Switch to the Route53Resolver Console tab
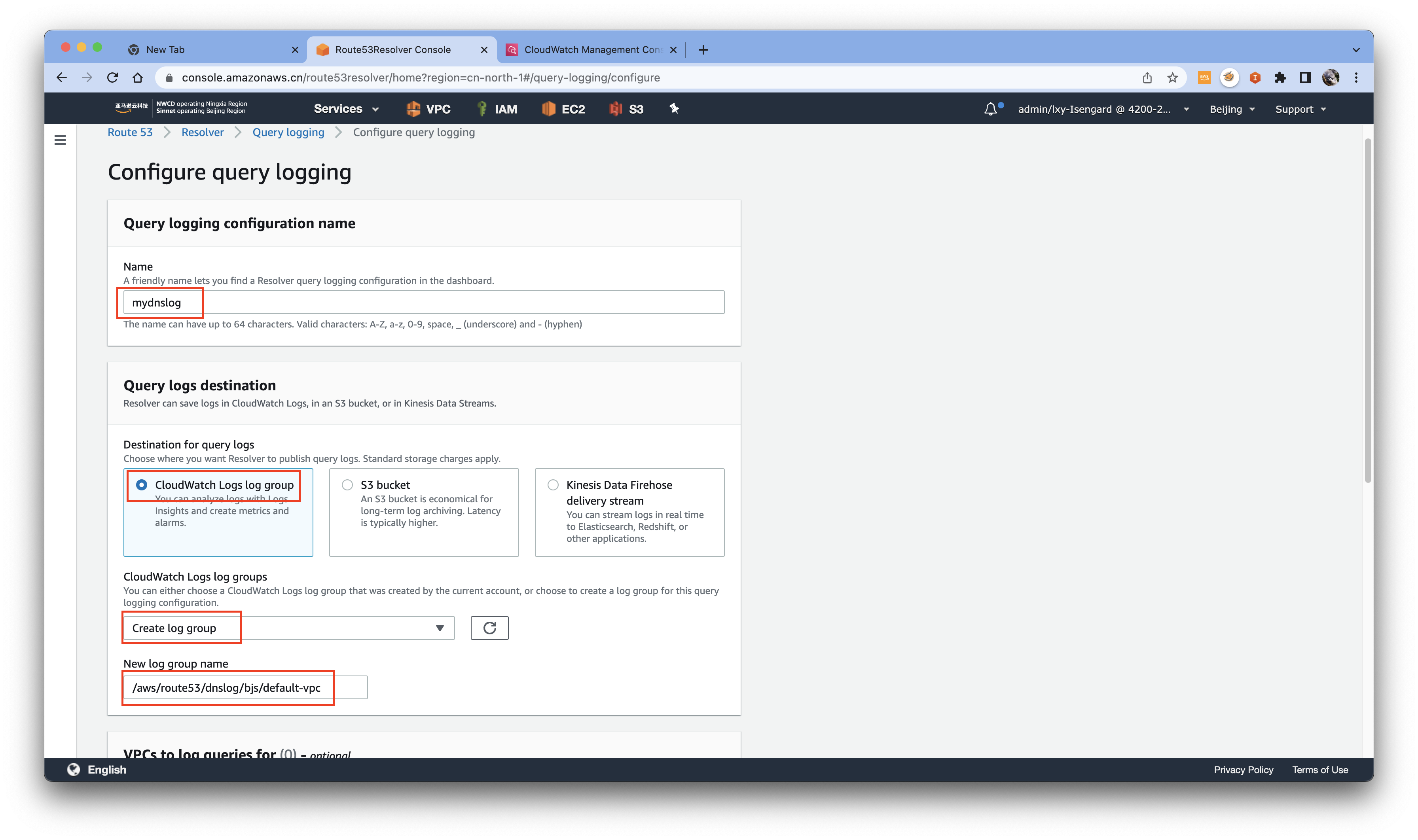1418x840 pixels. (x=402, y=50)
